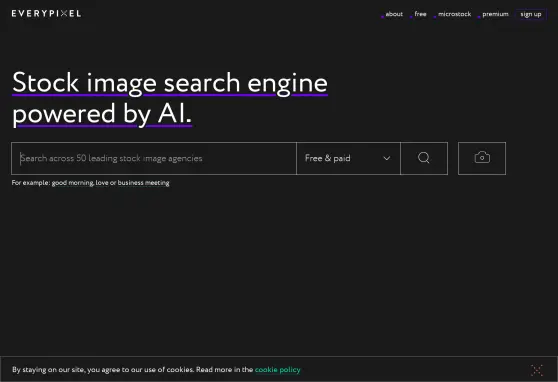Expand the chevron arrow beside Free & paid

click(387, 158)
